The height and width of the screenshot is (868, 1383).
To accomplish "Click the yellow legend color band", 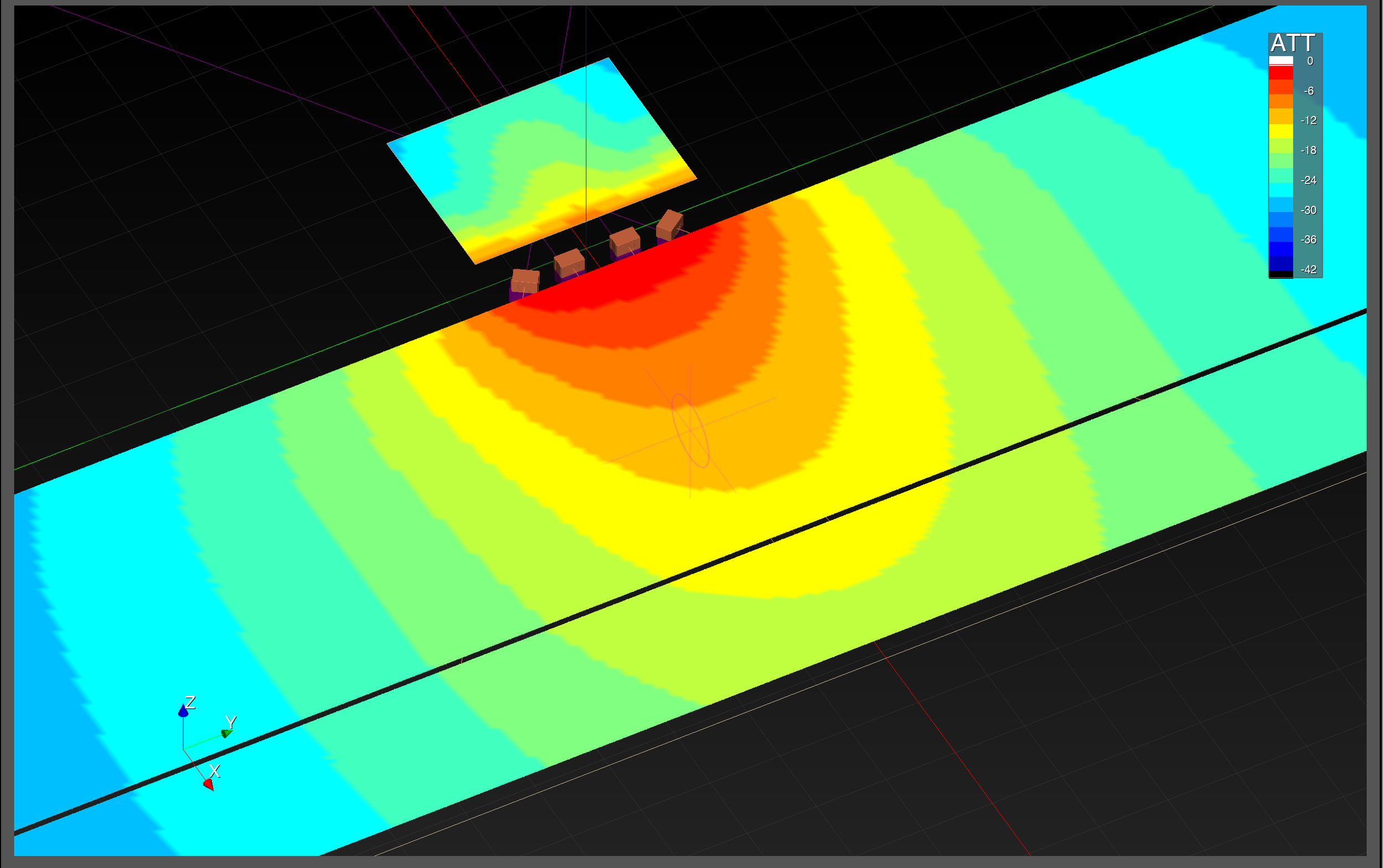I will pyautogui.click(x=1280, y=132).
